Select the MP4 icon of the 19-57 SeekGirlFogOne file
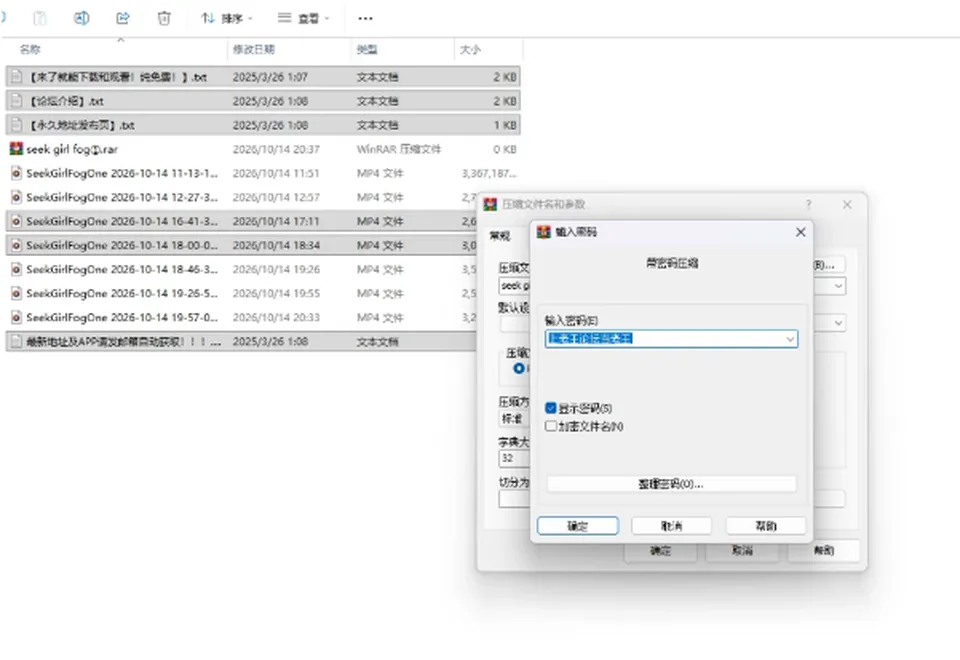This screenshot has width=960, height=660. [17, 317]
